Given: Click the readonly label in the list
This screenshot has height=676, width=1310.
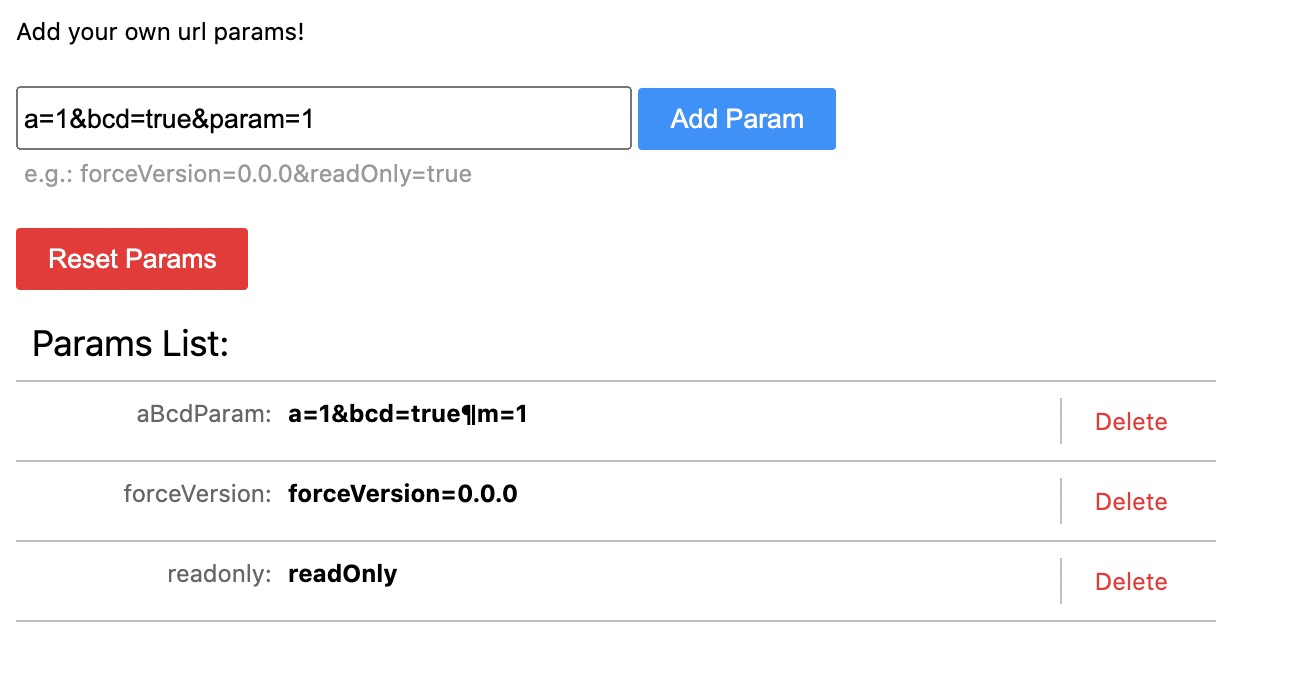Looking at the screenshot, I should pyautogui.click(x=219, y=574).
